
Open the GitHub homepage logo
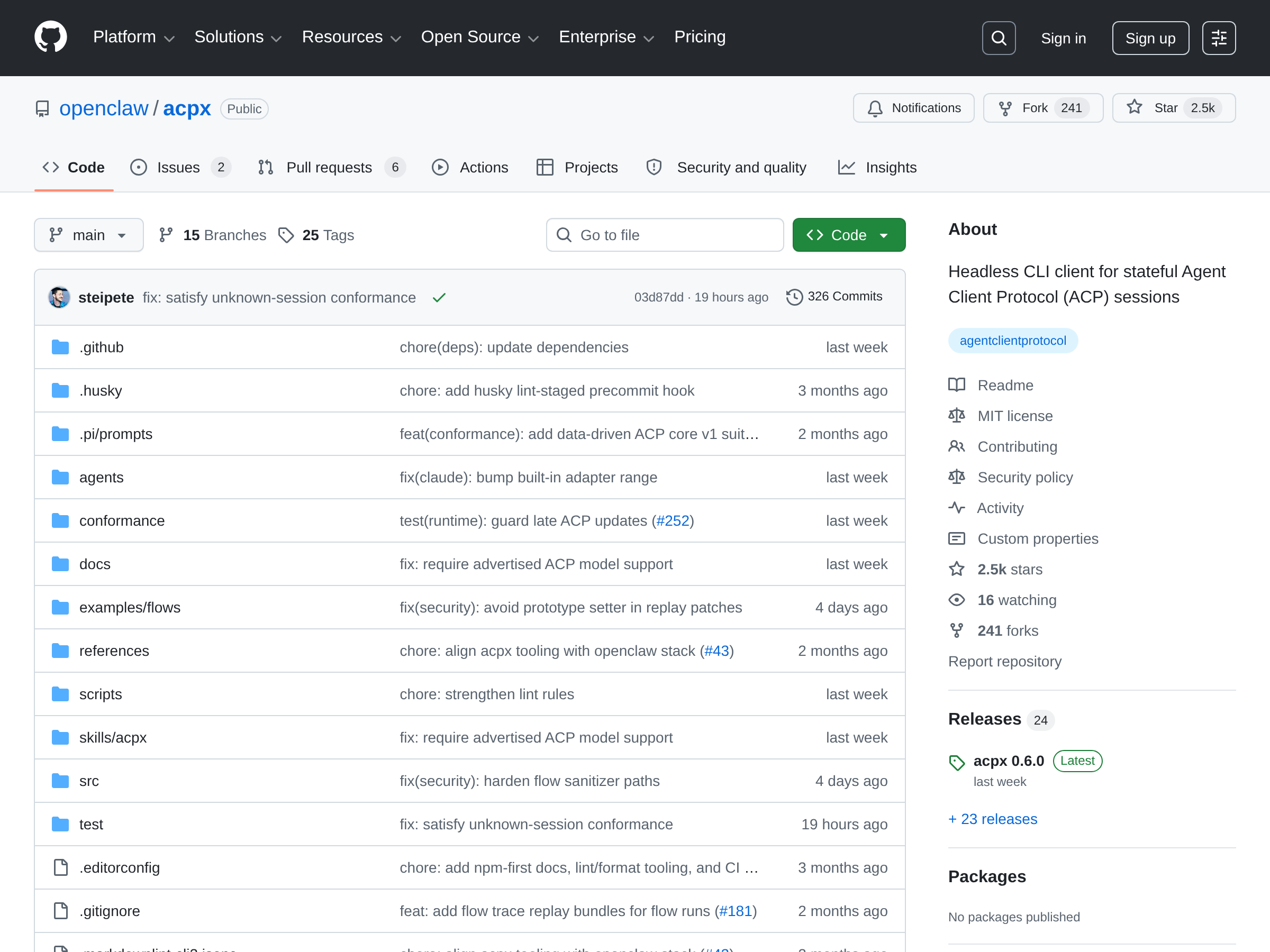(x=50, y=38)
